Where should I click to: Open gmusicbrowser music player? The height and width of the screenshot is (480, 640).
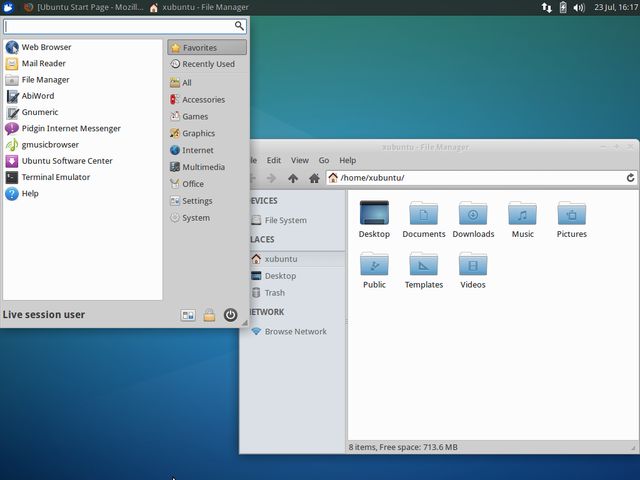83,145
